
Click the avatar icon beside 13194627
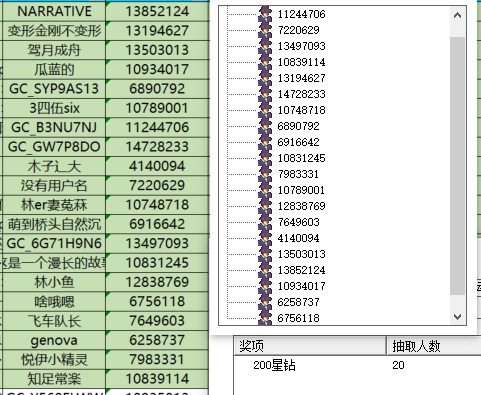point(265,78)
